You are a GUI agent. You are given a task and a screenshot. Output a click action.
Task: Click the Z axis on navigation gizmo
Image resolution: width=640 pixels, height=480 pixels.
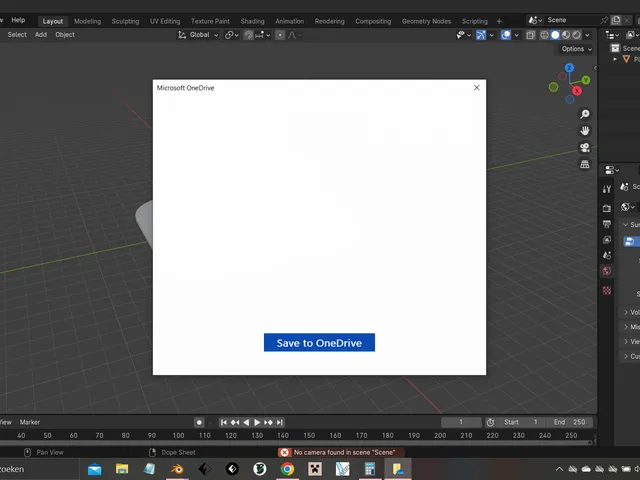[569, 68]
